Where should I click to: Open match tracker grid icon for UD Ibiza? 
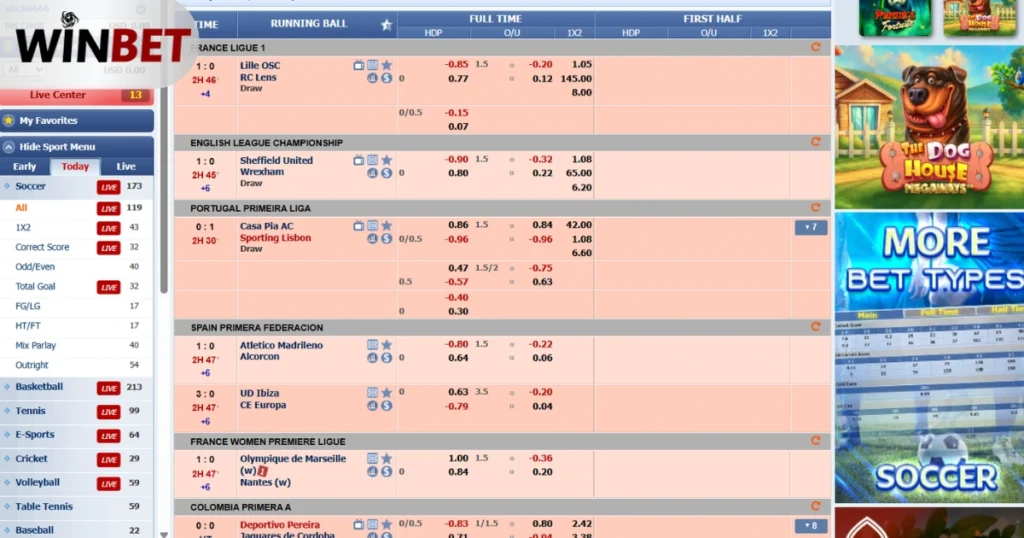[x=372, y=393]
